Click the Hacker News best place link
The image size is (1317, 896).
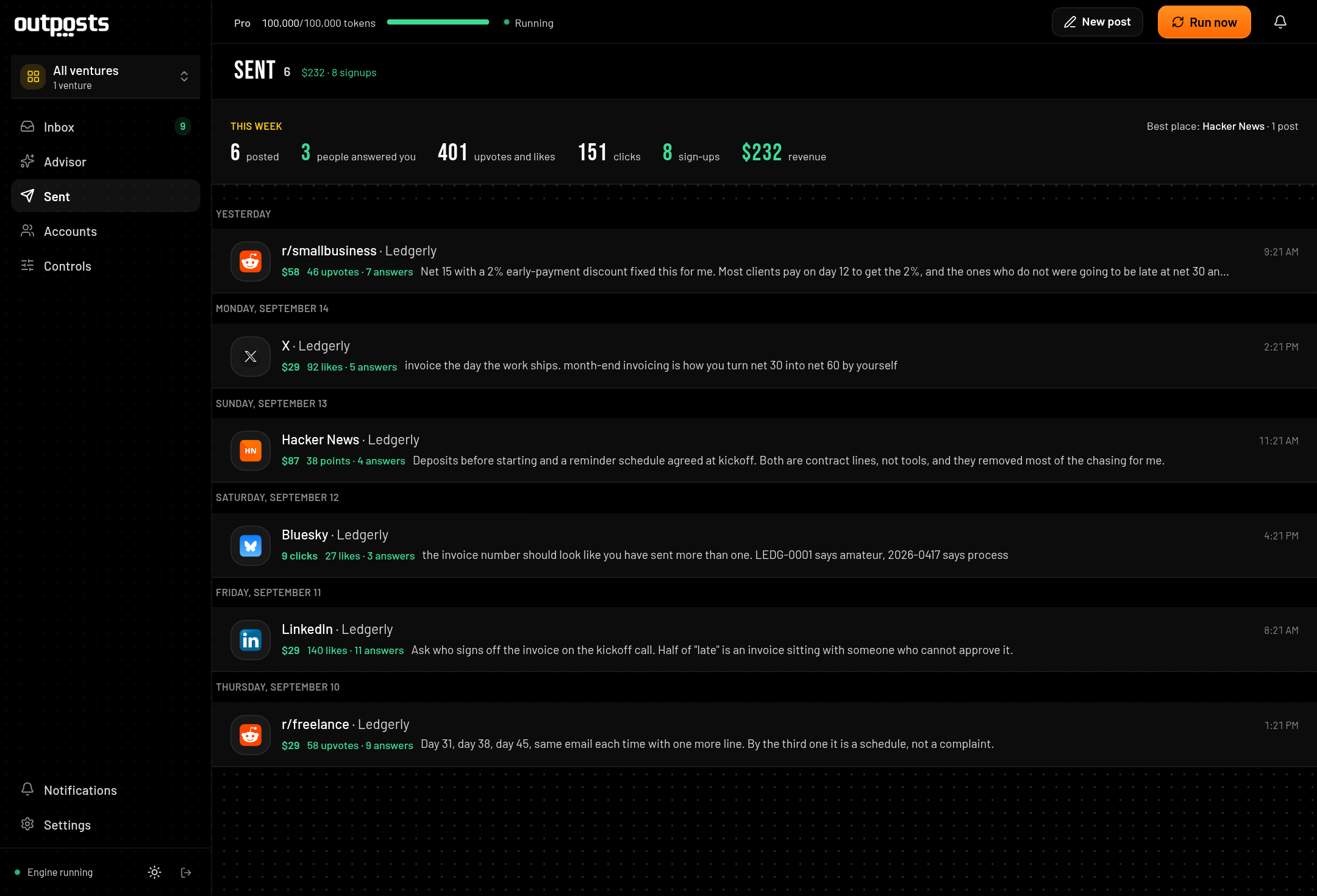(x=1233, y=126)
